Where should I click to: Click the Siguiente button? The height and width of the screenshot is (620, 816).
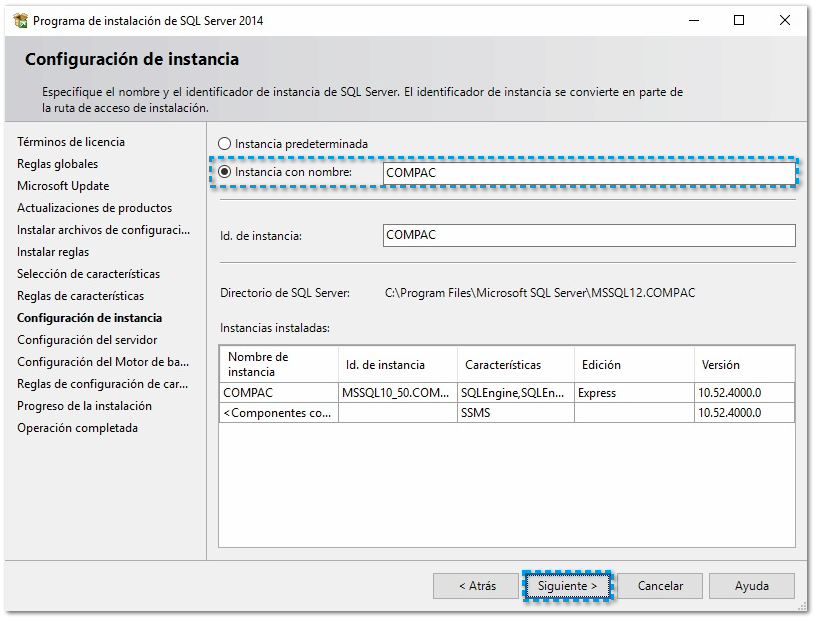click(567, 586)
